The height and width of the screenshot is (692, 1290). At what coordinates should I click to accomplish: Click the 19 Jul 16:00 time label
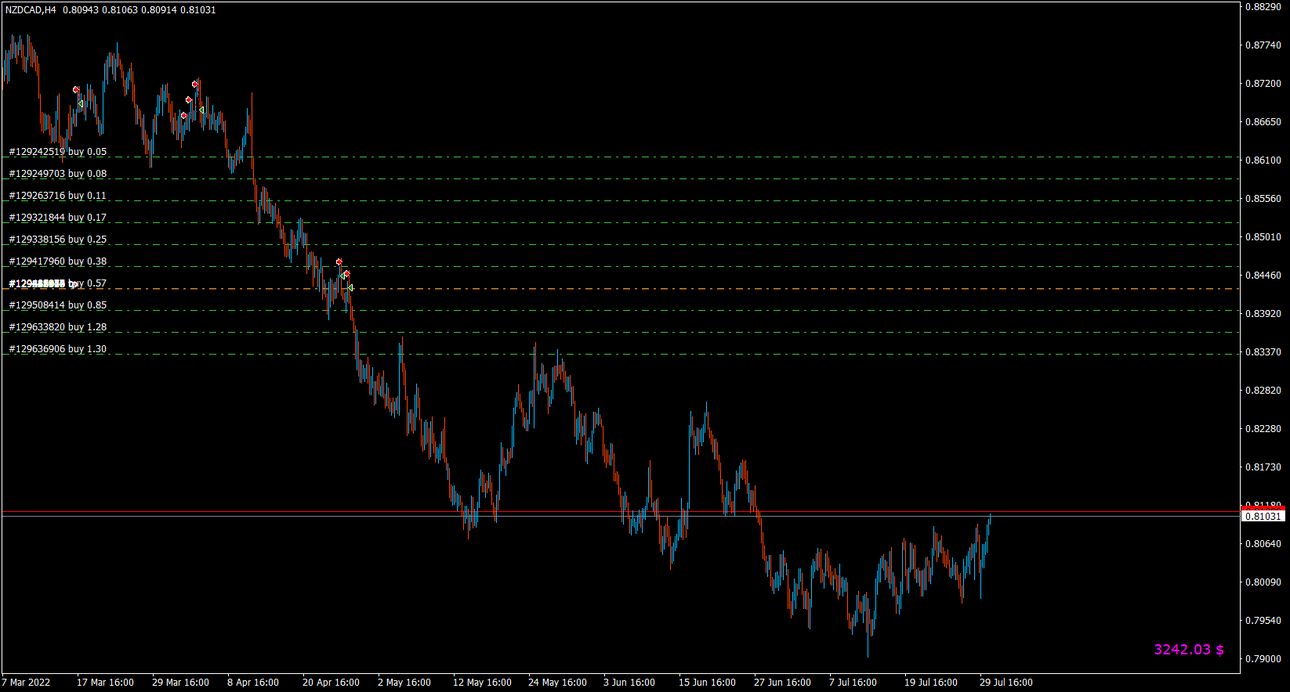click(931, 683)
